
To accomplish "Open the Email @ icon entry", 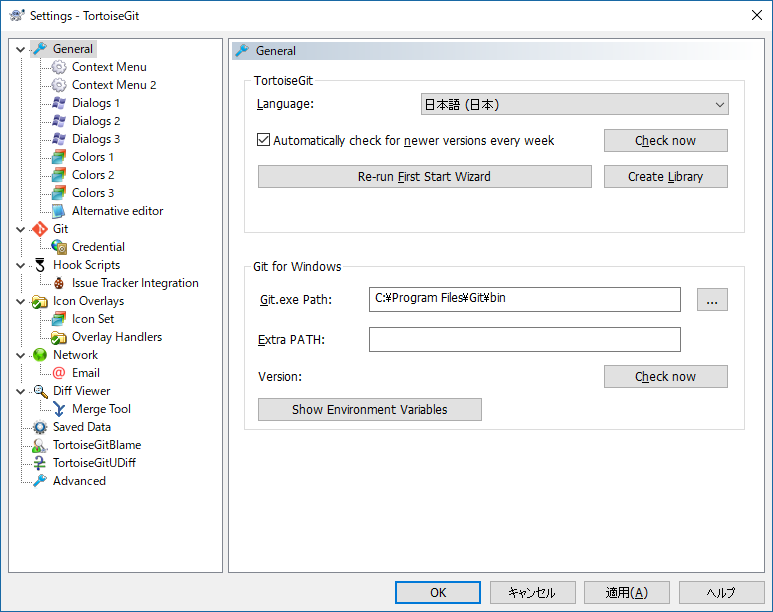I will (x=59, y=373).
